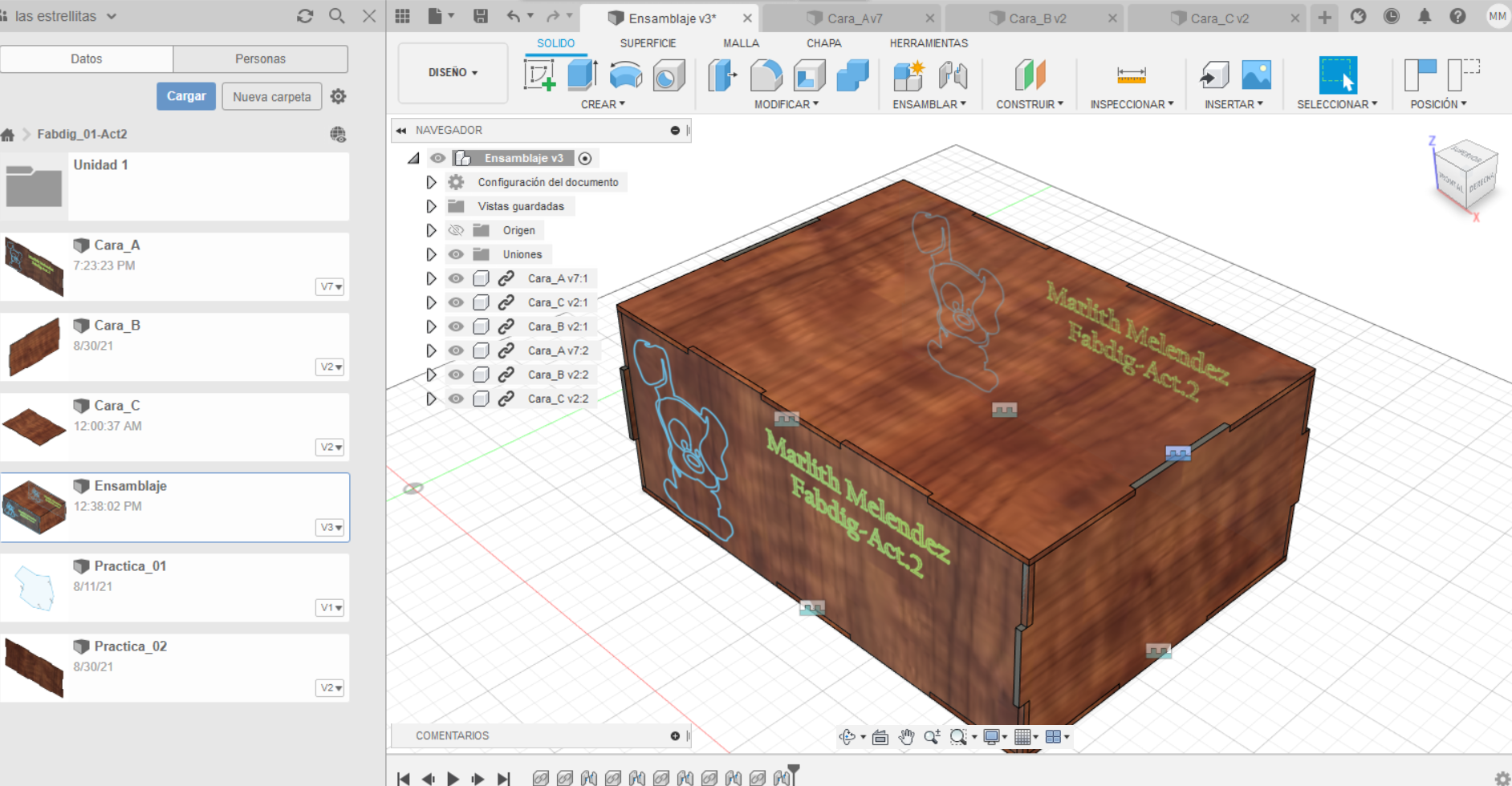Screen dimensions: 1512x786
Task: Open the notifications bell
Action: [x=1425, y=16]
